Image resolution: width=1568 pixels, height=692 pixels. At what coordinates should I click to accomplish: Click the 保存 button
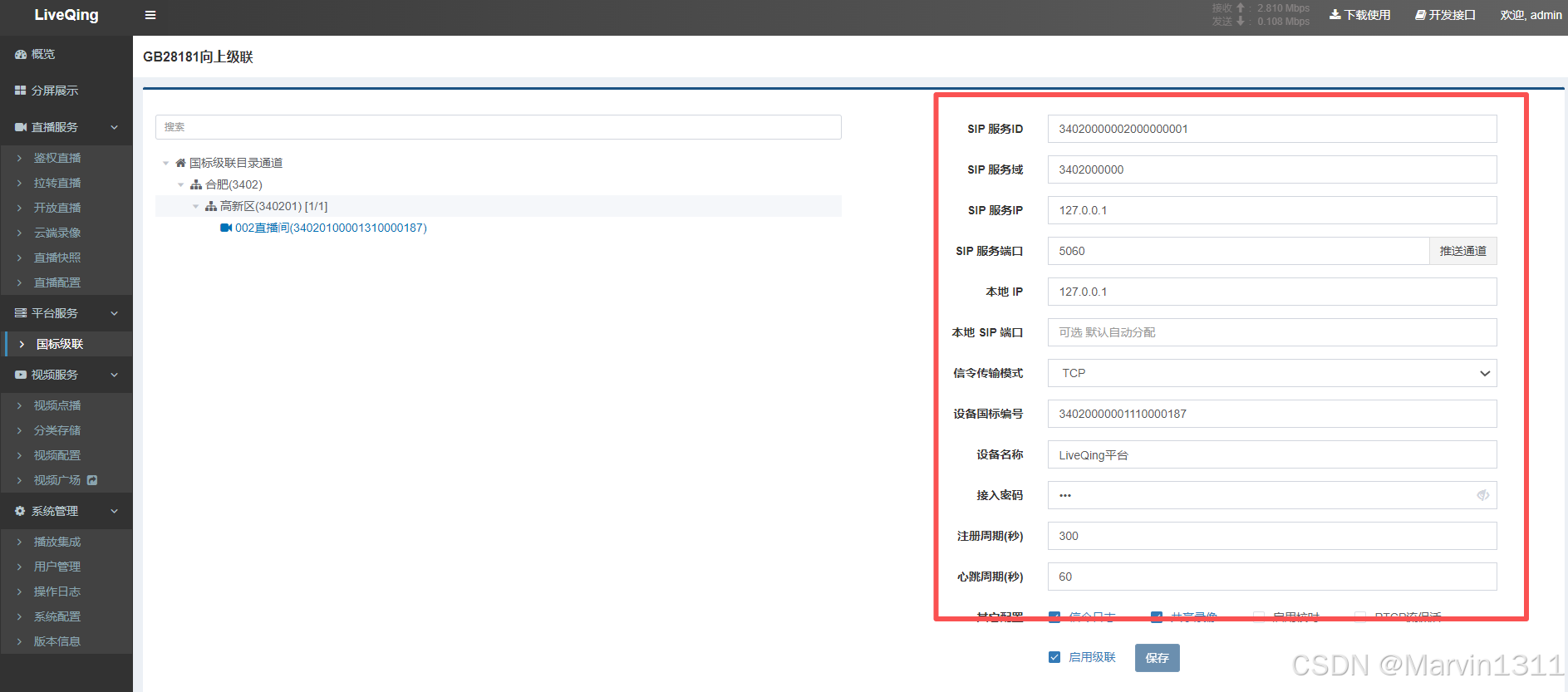1157,658
